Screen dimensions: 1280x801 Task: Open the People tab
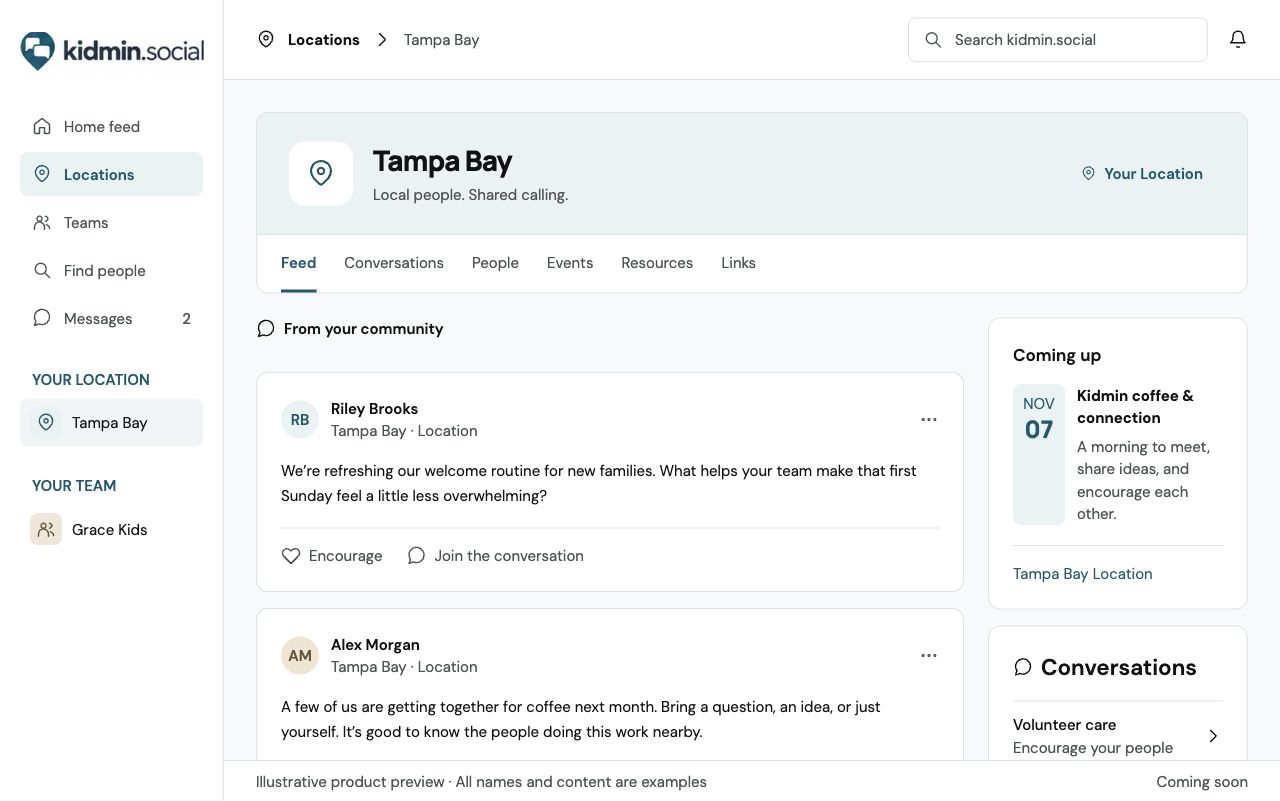click(x=495, y=263)
